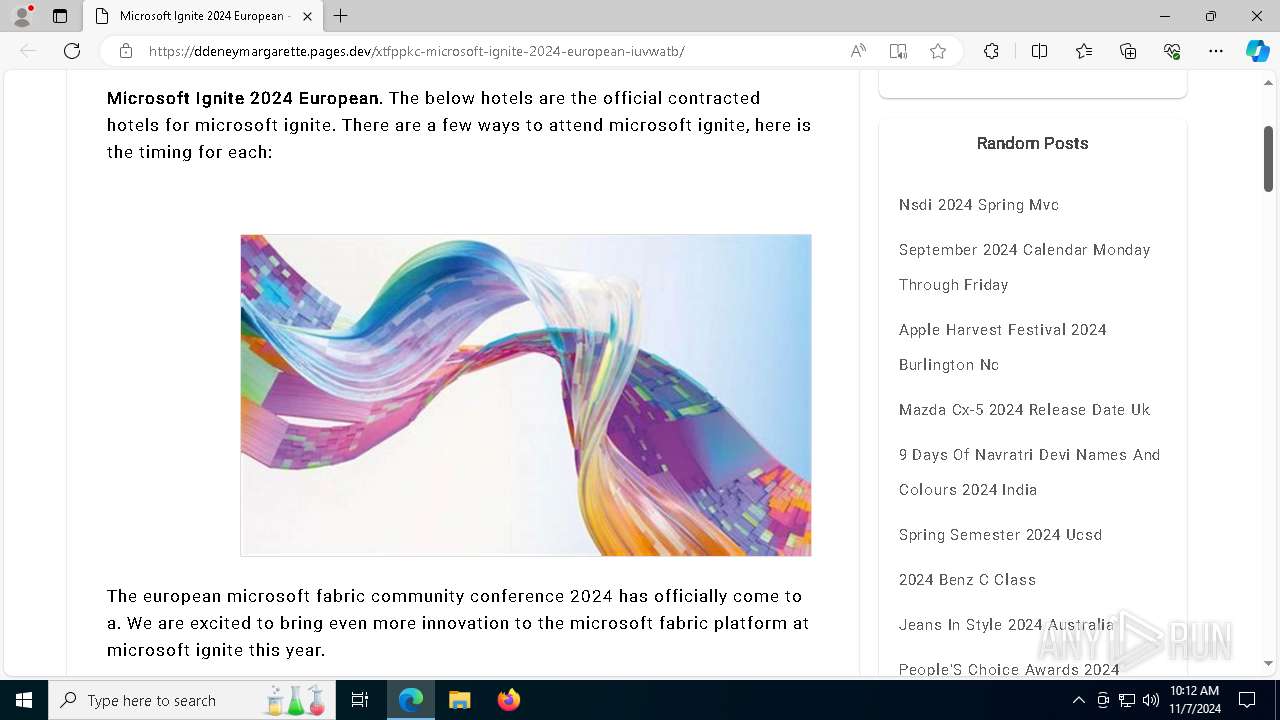
Task: Minimize the Edge window
Action: click(x=1165, y=16)
